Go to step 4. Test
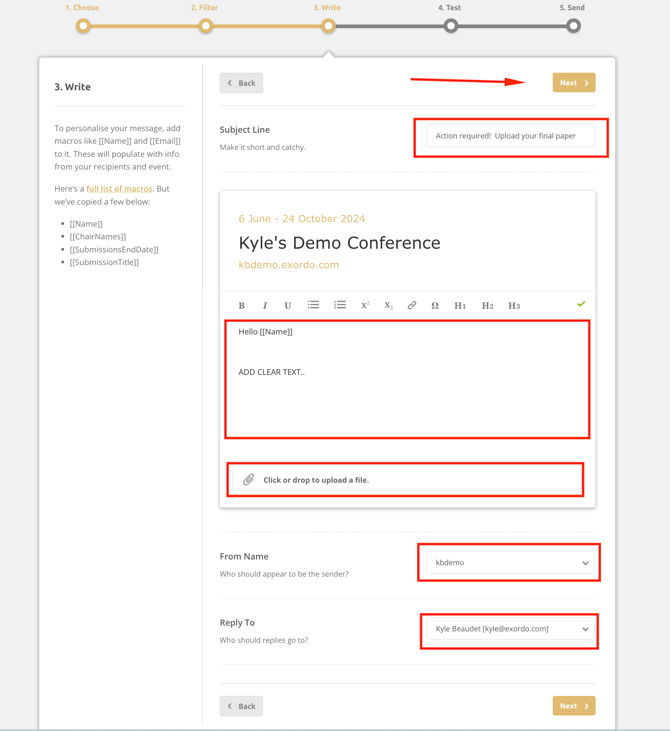 [x=451, y=26]
